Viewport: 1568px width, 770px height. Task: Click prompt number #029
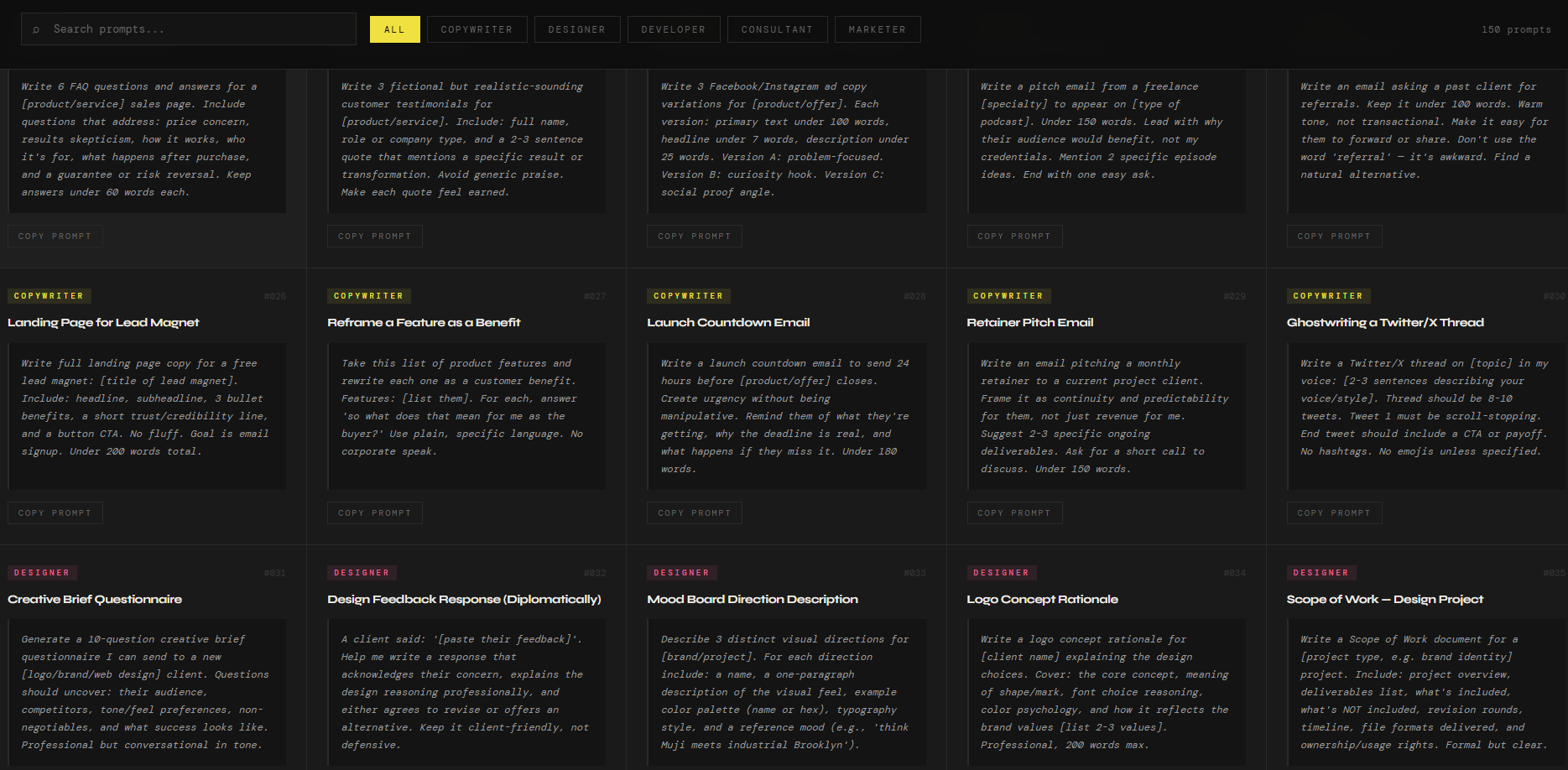point(1234,297)
